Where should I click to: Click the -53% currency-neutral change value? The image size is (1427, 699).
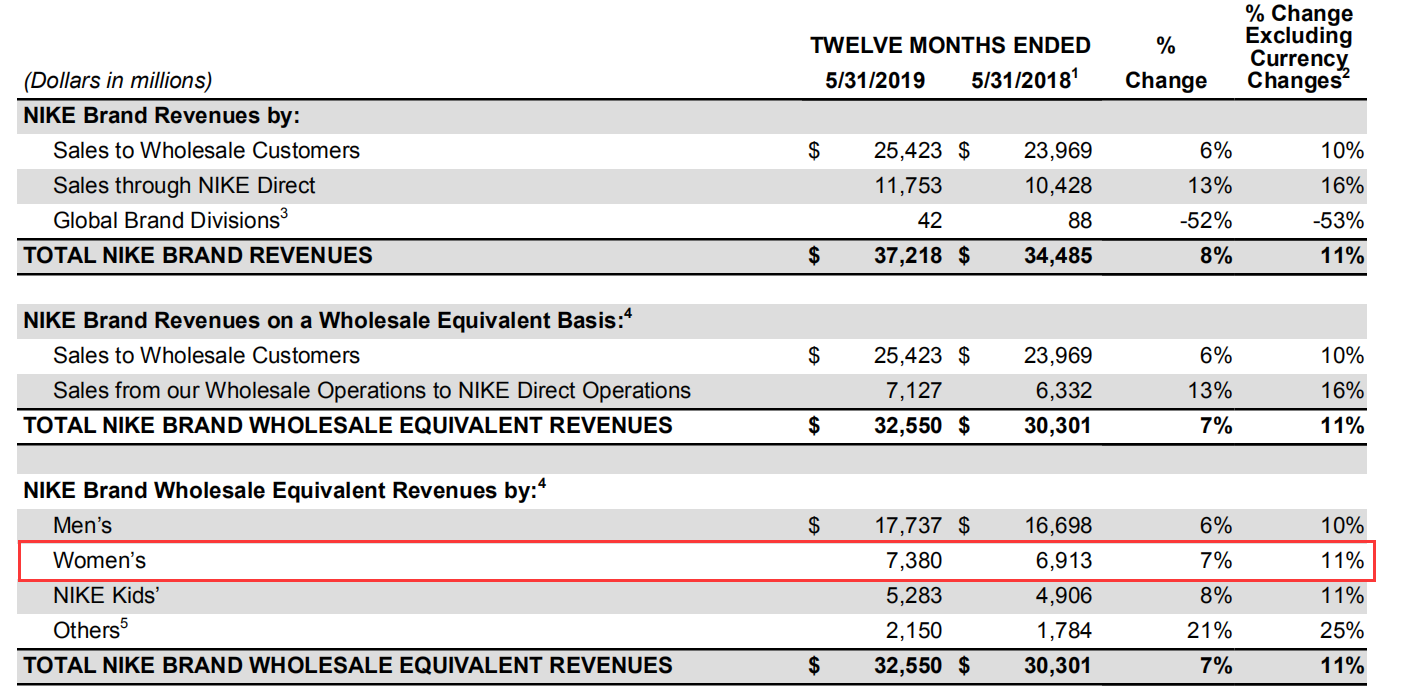click(x=1337, y=220)
